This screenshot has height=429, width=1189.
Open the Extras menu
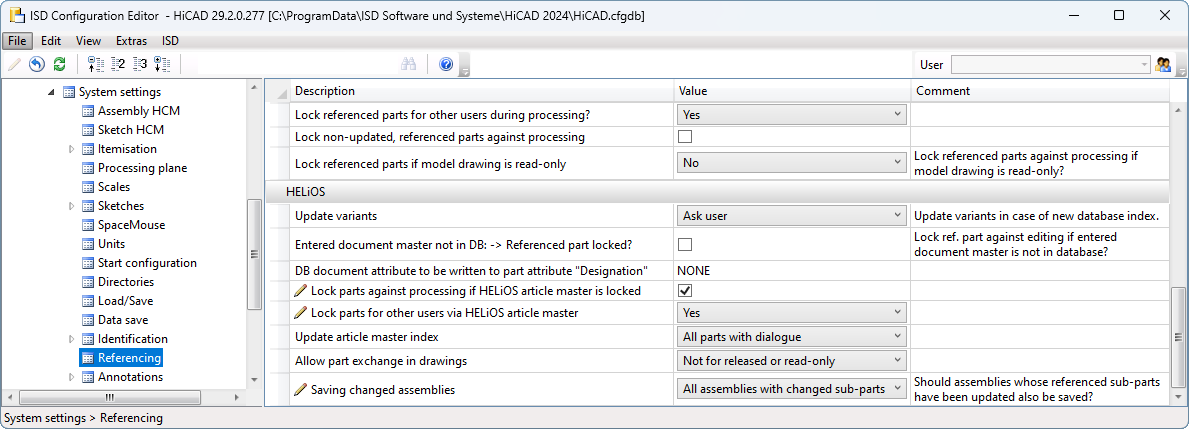pos(131,41)
